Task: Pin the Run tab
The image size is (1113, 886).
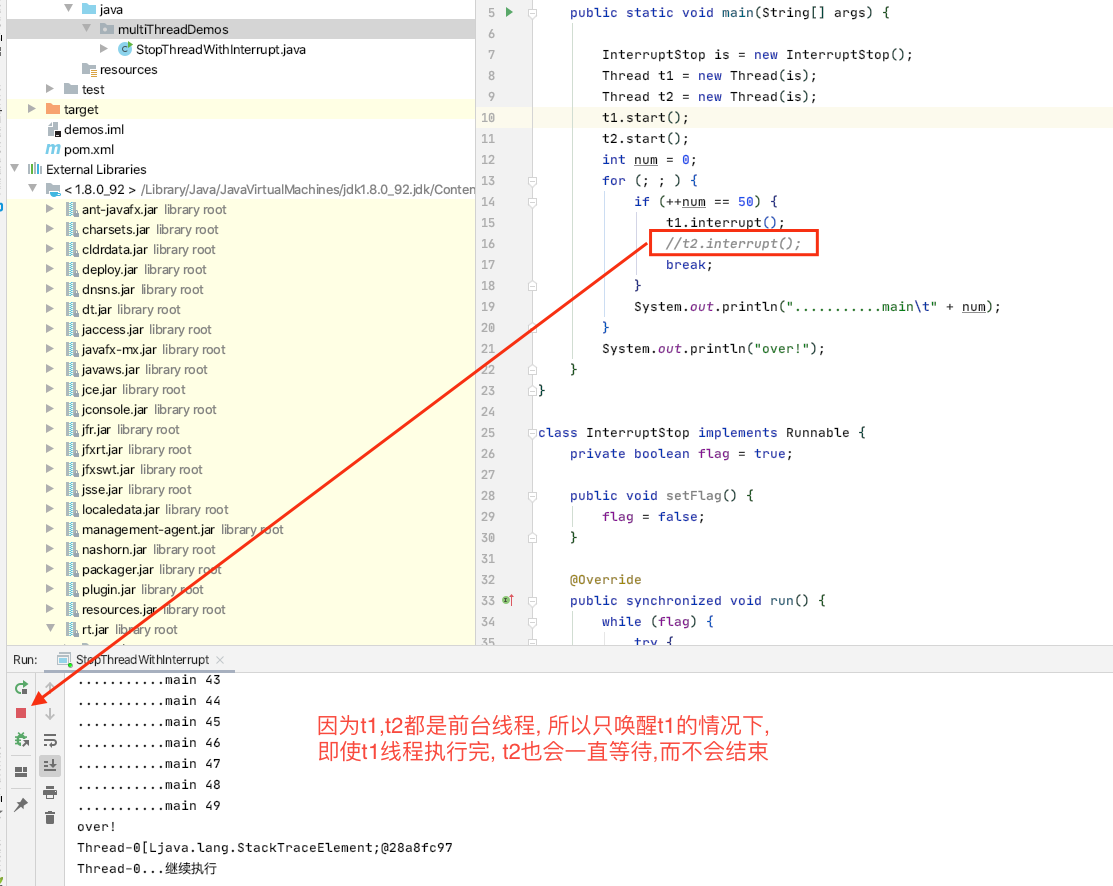Action: click(21, 805)
